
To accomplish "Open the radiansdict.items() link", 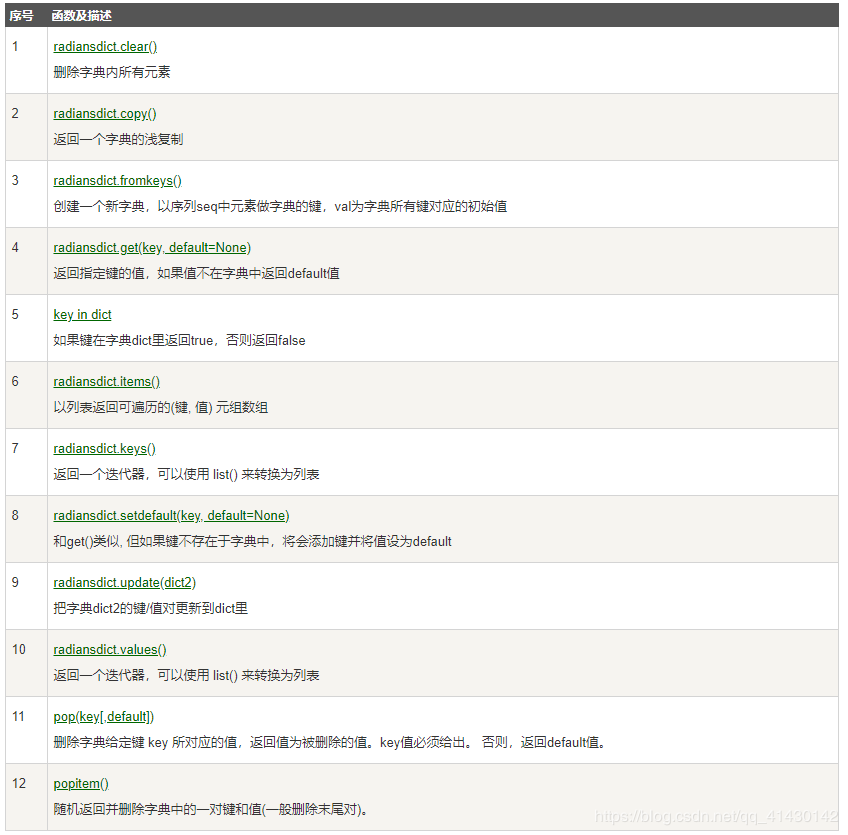I will point(106,381).
